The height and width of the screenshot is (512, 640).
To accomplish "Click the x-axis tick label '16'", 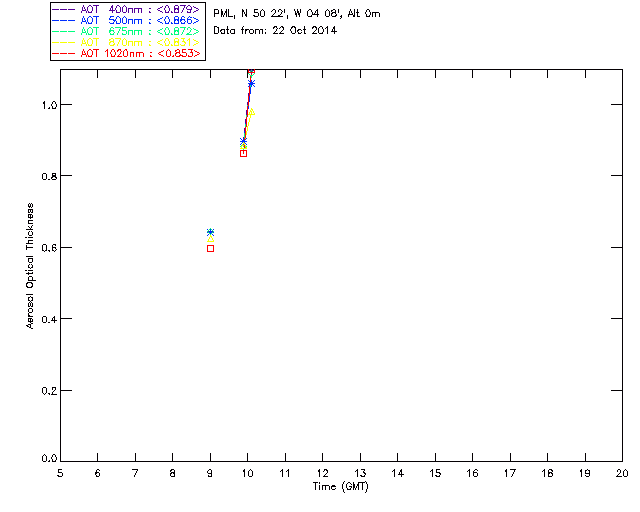I will point(473,473).
